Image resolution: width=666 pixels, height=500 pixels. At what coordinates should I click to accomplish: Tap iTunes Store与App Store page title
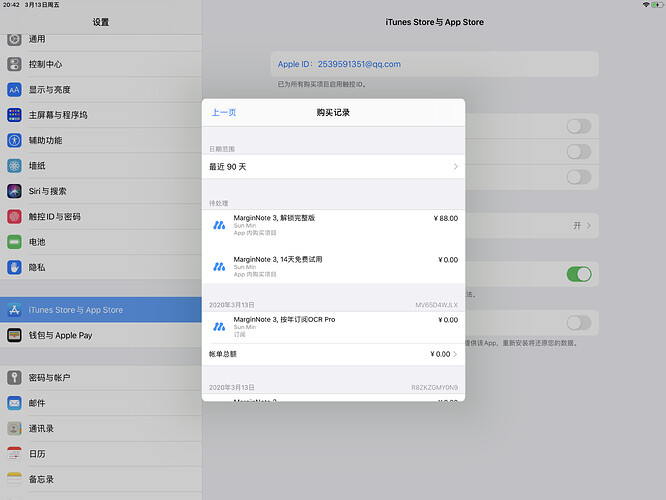435,22
